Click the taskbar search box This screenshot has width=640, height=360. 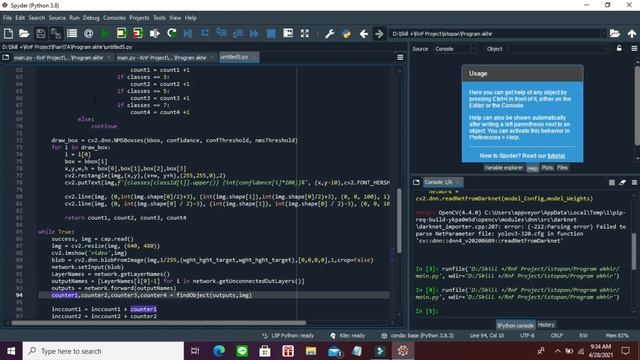[104, 351]
